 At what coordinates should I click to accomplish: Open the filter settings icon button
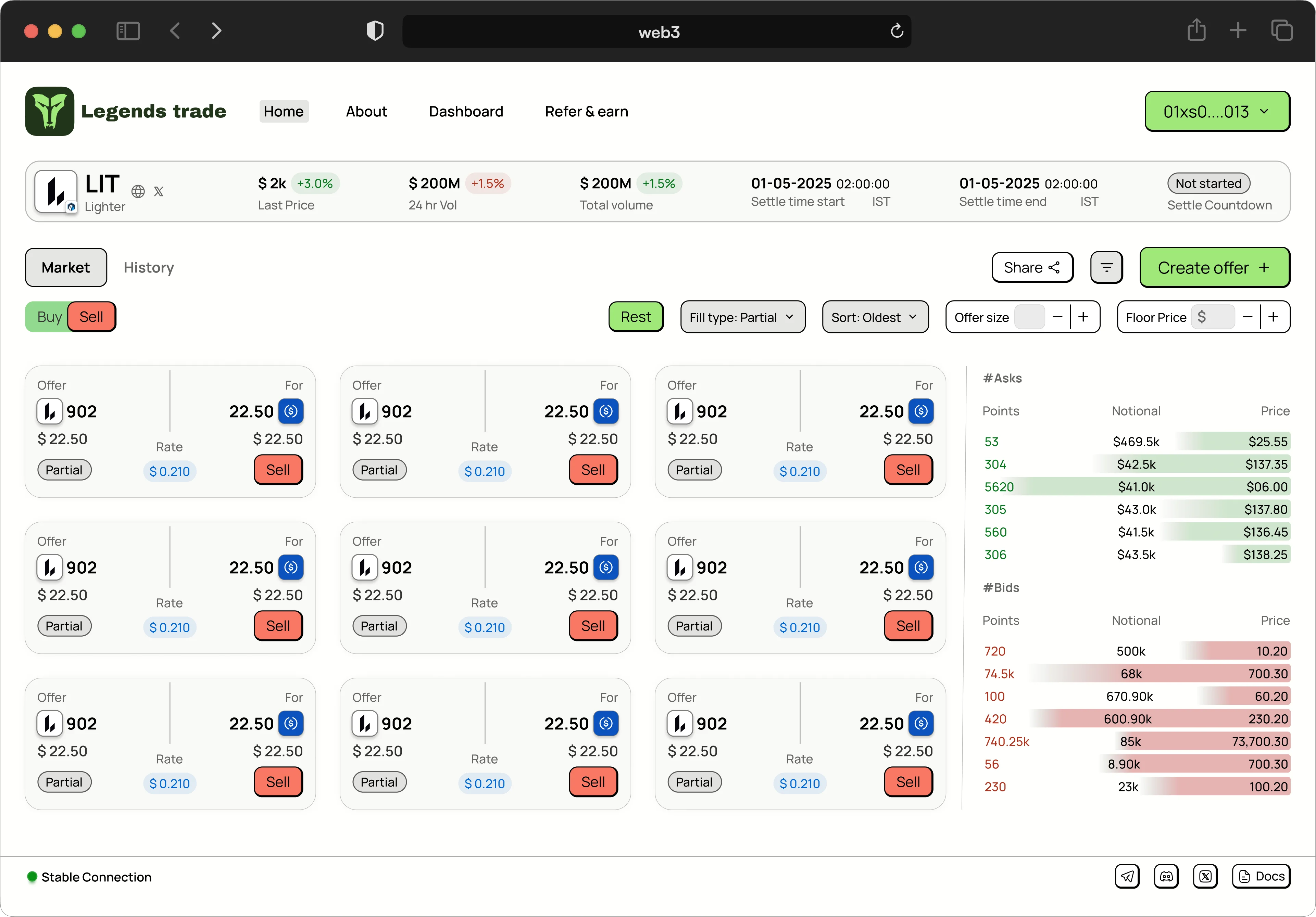click(1106, 267)
